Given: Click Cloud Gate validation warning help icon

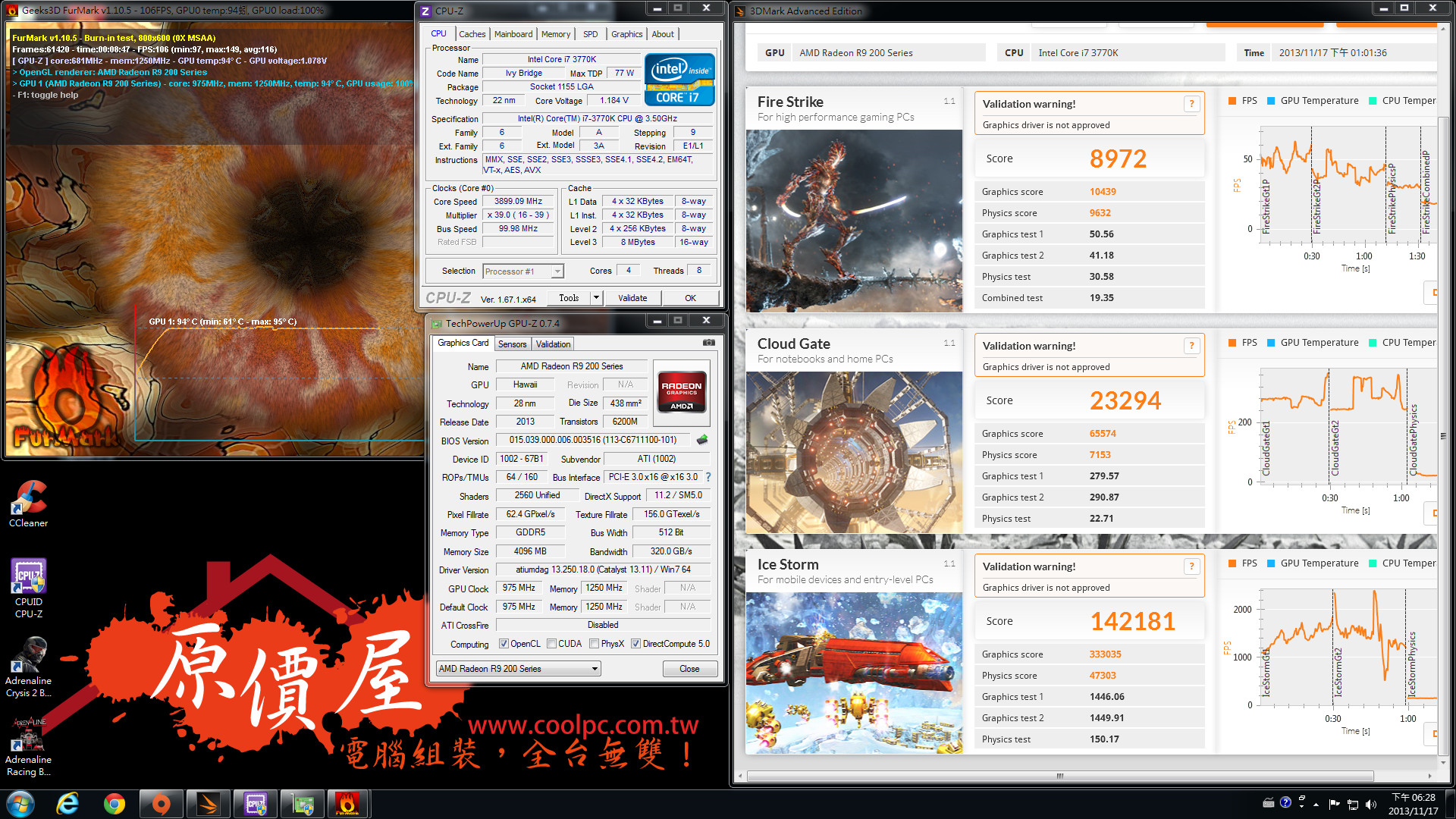Looking at the screenshot, I should click(1191, 346).
